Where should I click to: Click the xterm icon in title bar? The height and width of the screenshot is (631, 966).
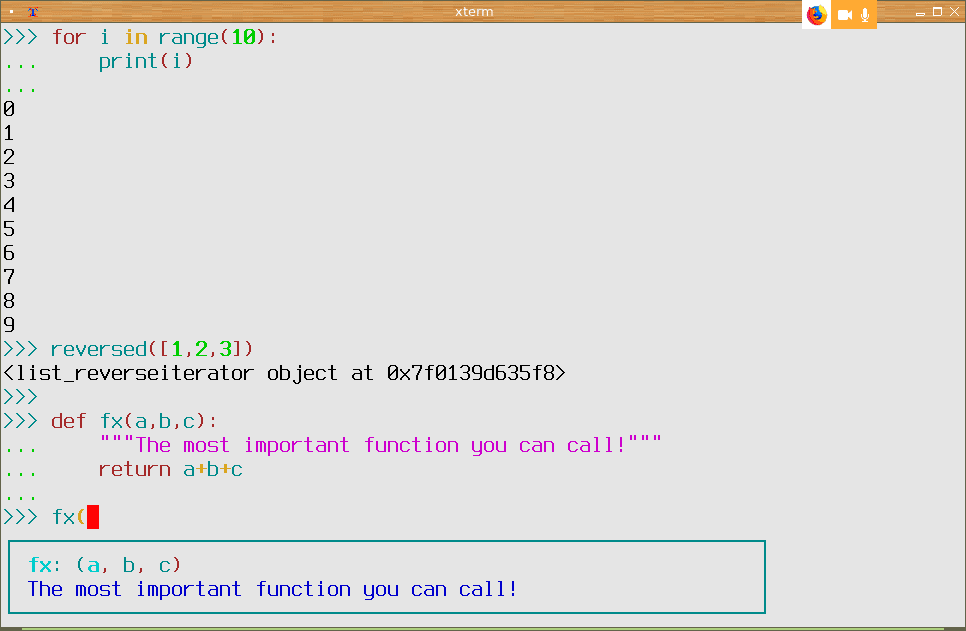[33, 12]
